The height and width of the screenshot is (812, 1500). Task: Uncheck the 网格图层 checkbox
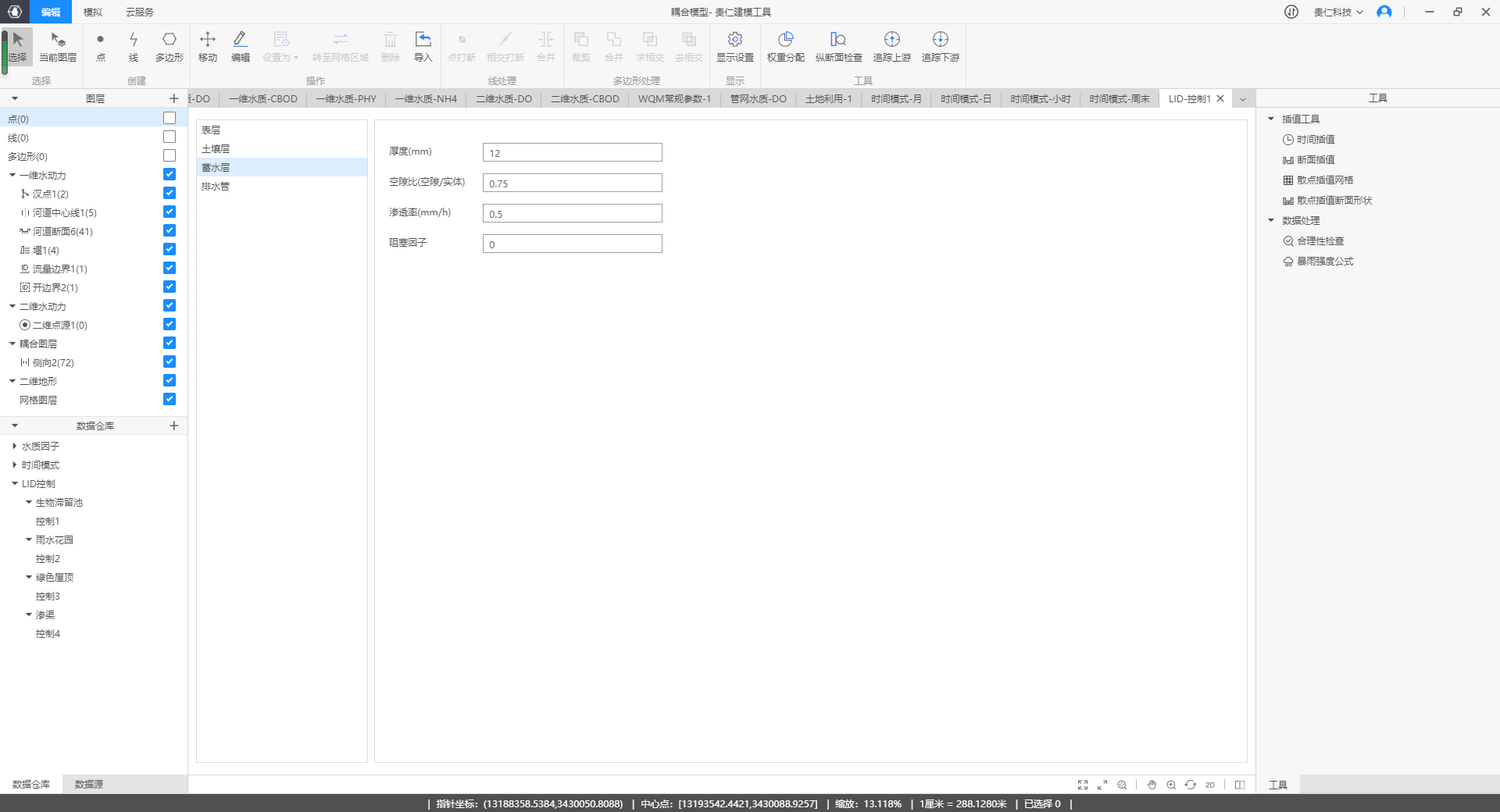pyautogui.click(x=170, y=399)
